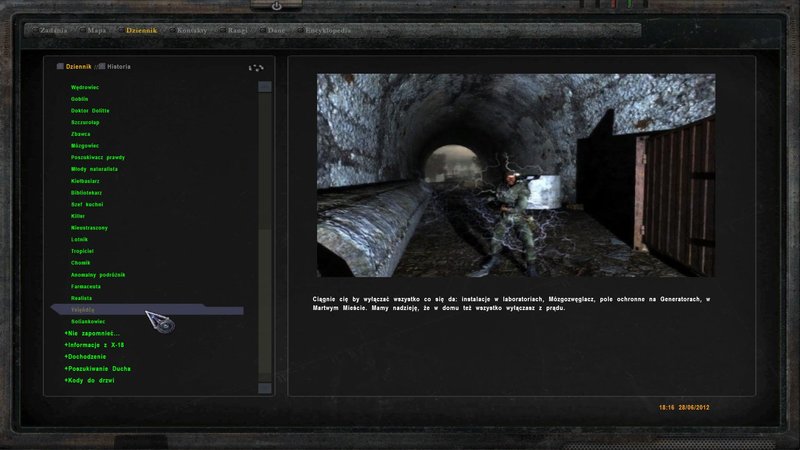The width and height of the screenshot is (800, 450).
Task: Select the Młody naturalista entry
Action: (x=94, y=169)
